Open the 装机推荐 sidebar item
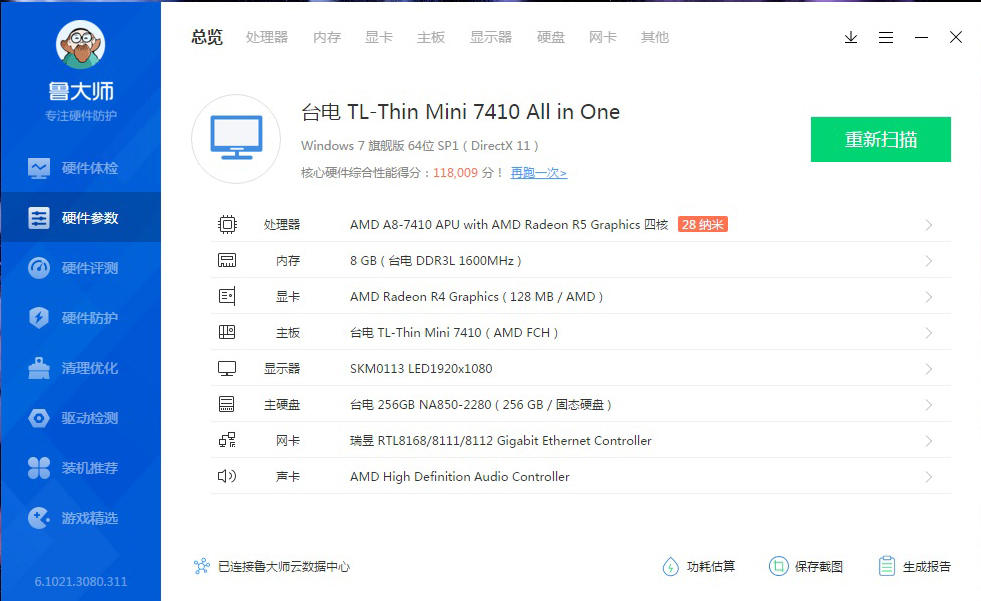The image size is (981, 601). (x=80, y=467)
